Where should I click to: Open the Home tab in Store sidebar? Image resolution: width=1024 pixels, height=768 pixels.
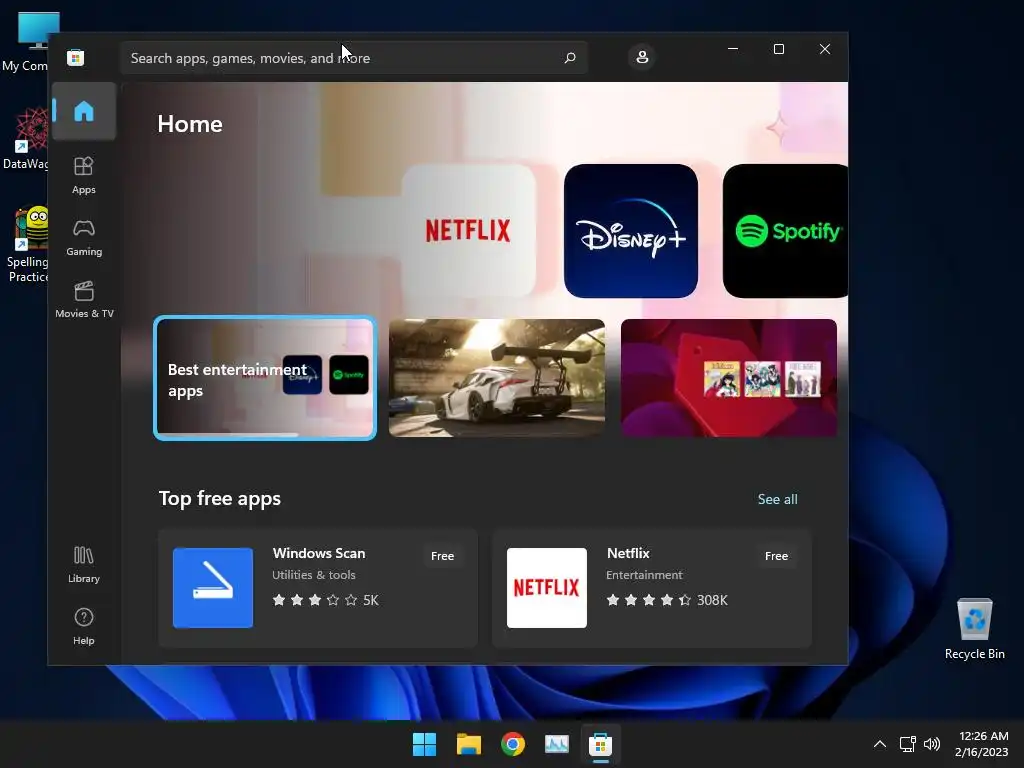pyautogui.click(x=84, y=111)
